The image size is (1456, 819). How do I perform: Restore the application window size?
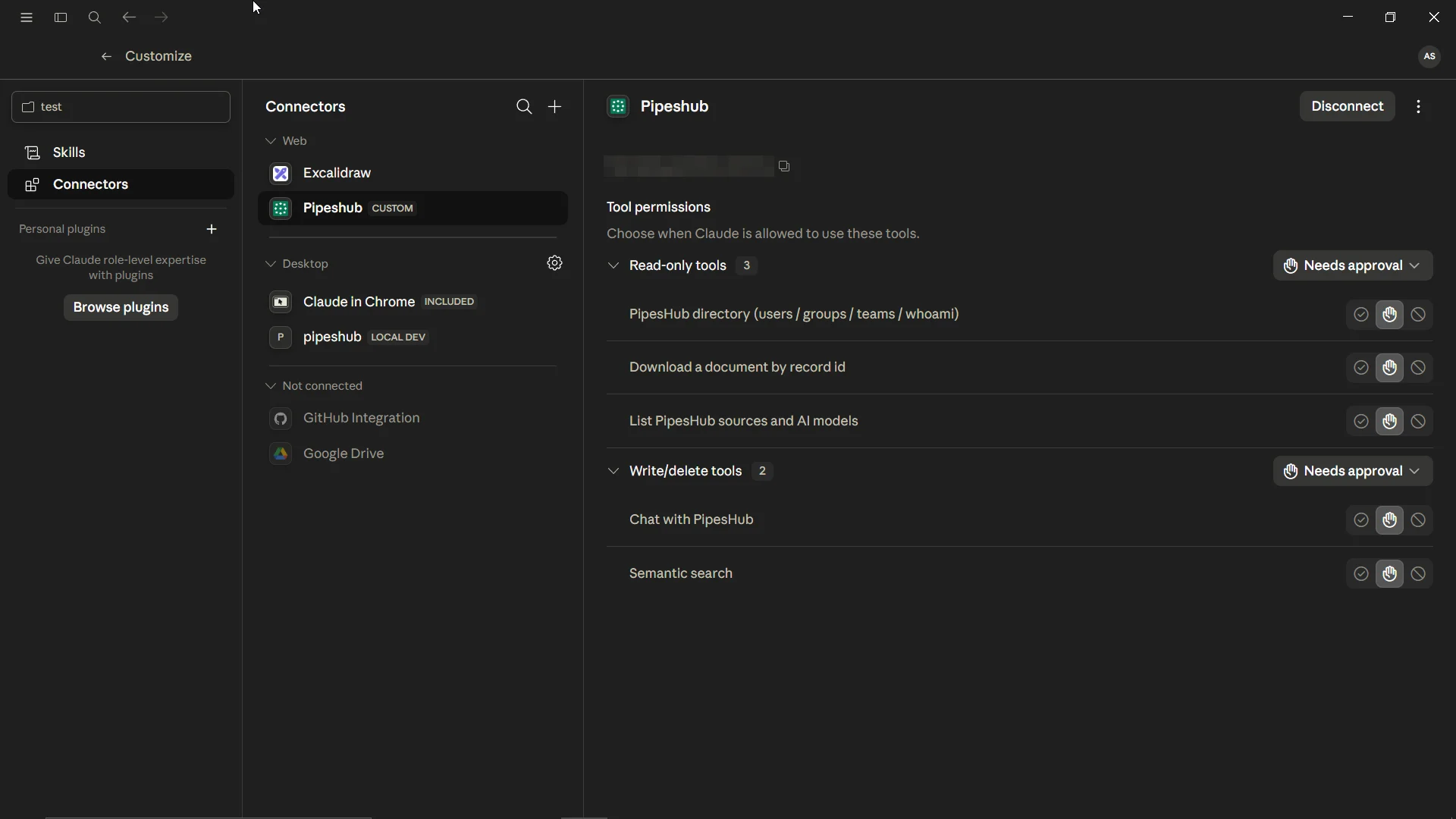(1390, 17)
